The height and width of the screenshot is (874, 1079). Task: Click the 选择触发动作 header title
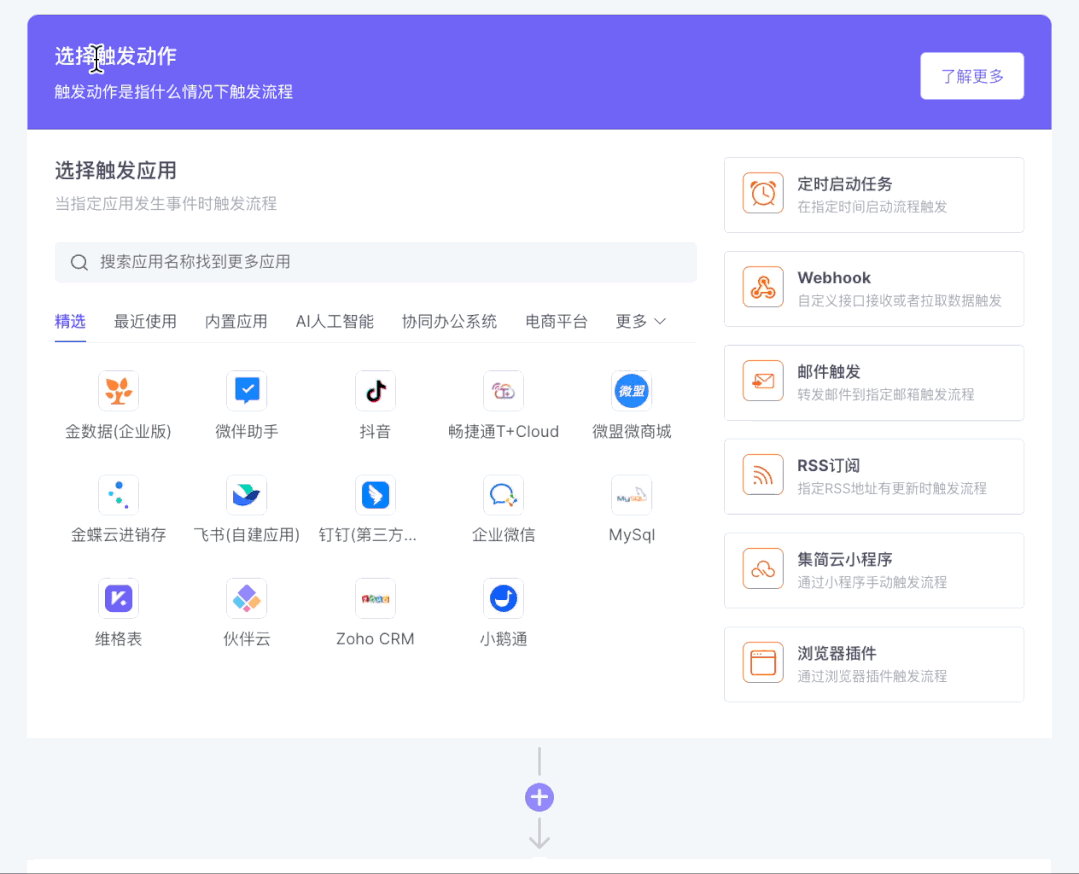[x=116, y=56]
